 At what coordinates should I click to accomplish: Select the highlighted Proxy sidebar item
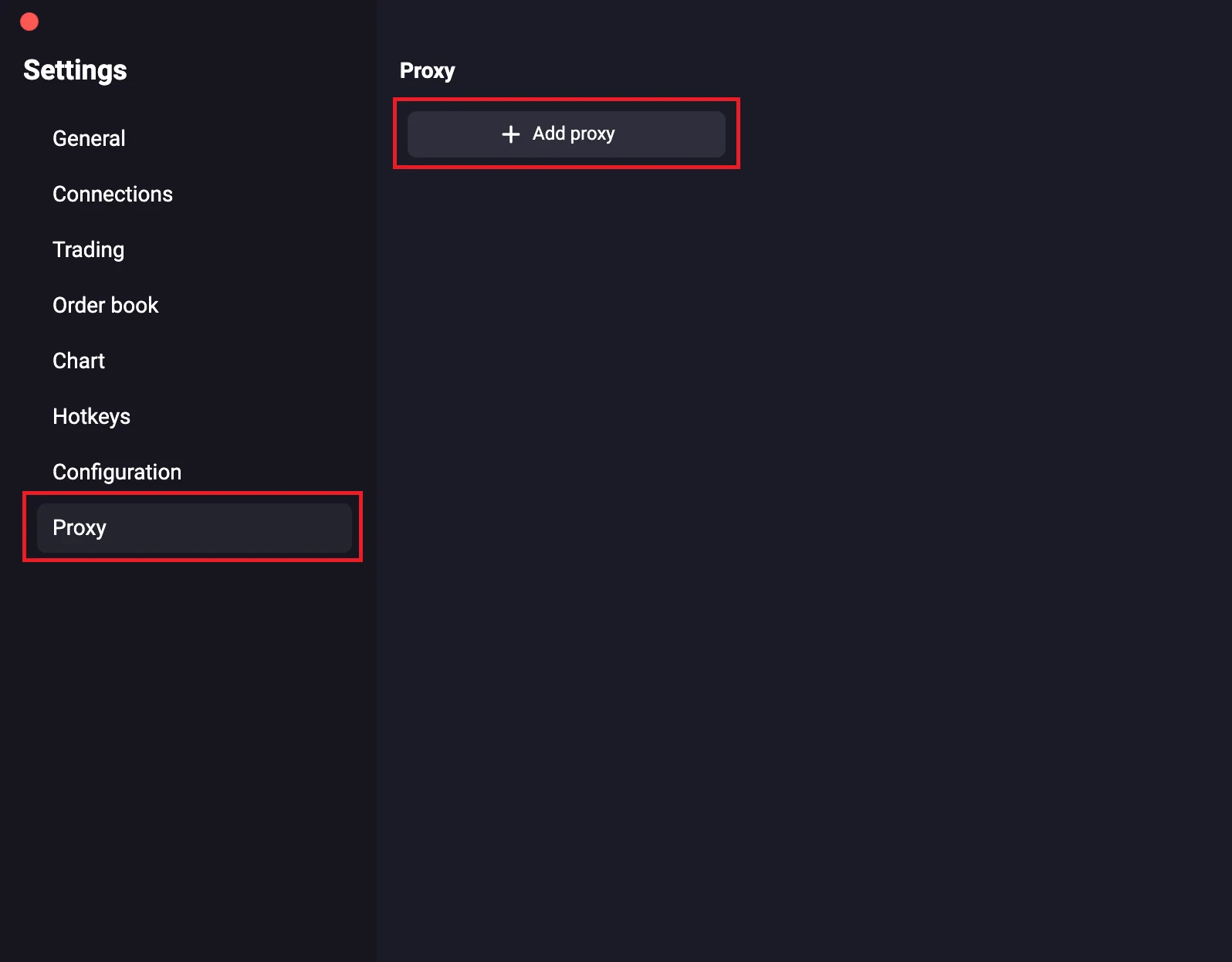(193, 528)
